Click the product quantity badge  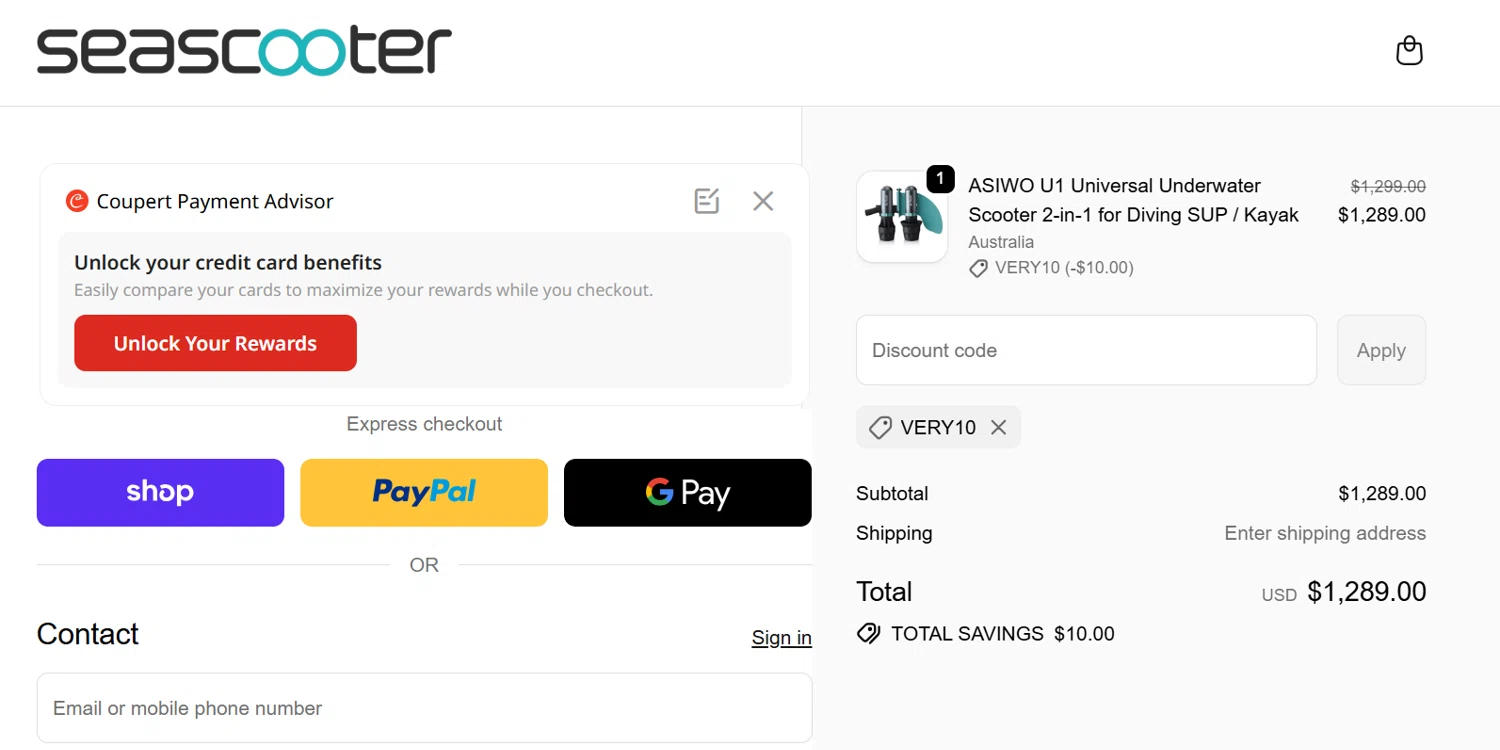click(940, 179)
